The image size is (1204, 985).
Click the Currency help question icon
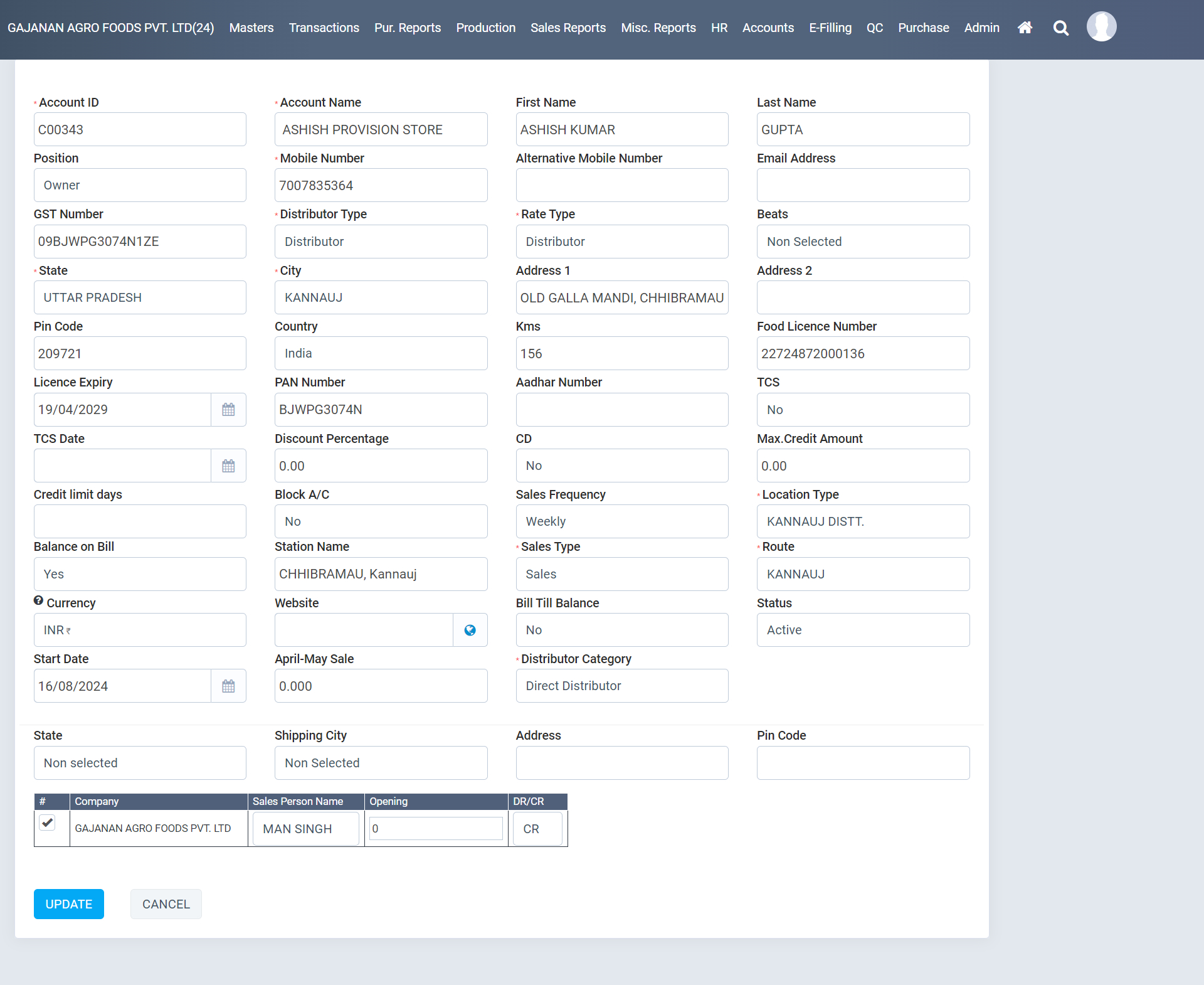(x=38, y=600)
